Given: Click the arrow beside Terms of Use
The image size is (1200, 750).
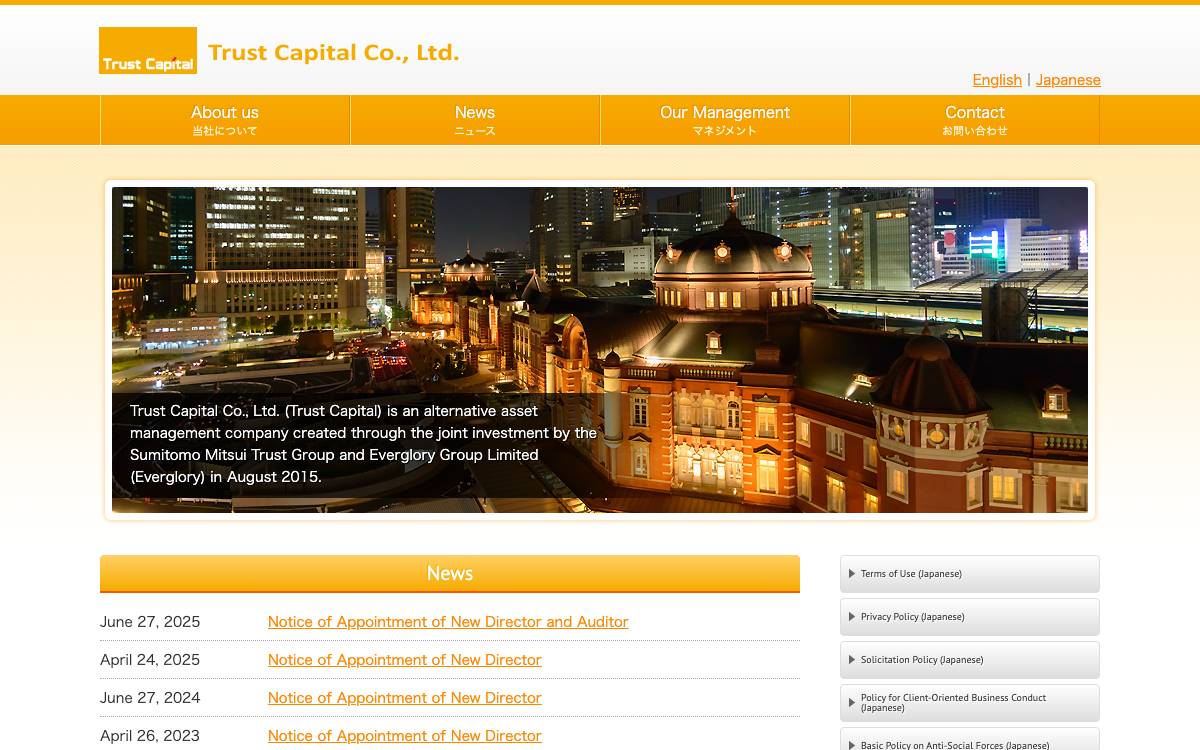Looking at the screenshot, I should pos(852,574).
